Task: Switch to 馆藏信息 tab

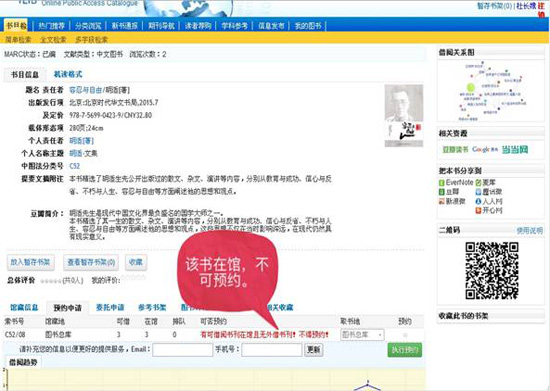Action: 24,308
